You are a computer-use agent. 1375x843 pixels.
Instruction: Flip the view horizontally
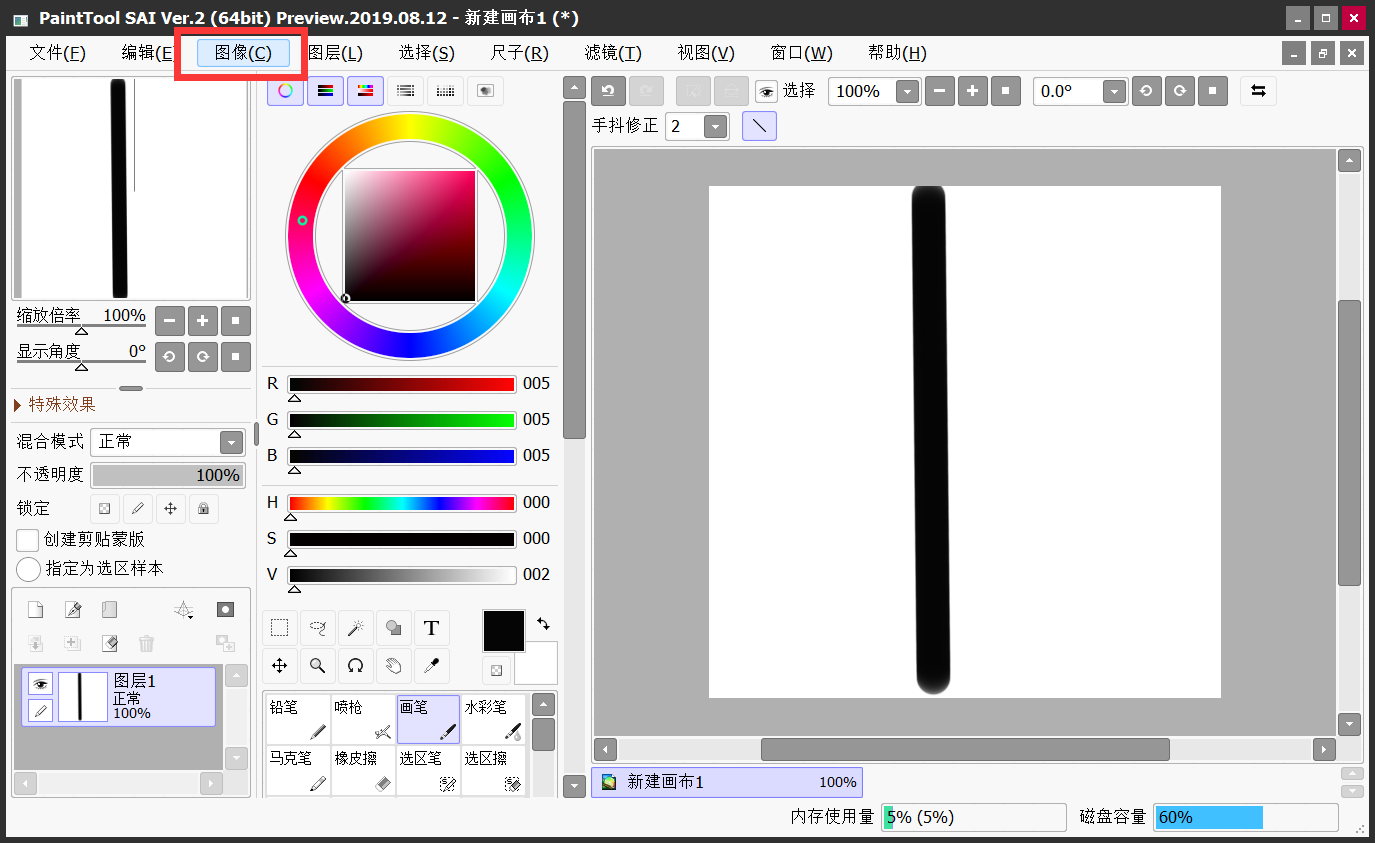click(1258, 91)
